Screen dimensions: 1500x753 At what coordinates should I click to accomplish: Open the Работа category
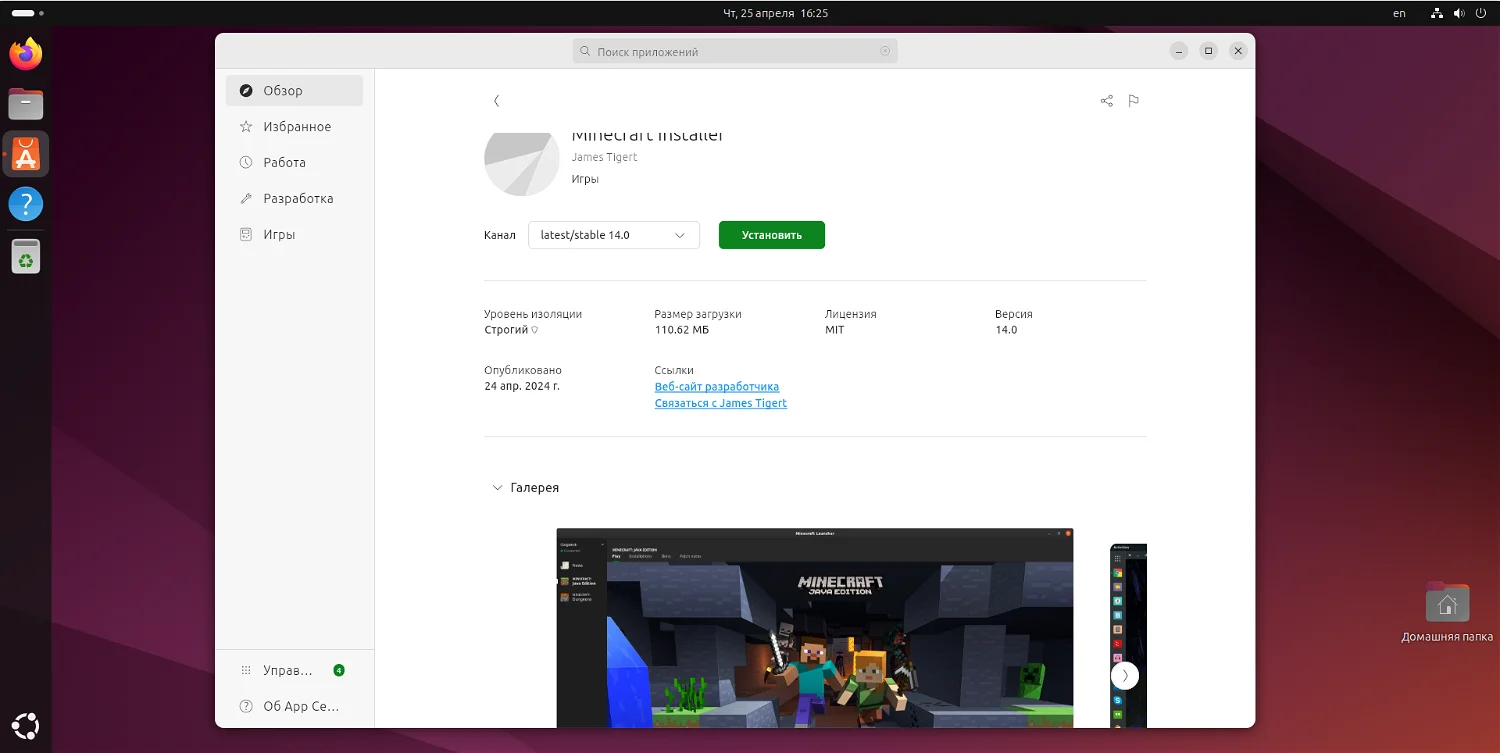294,163
